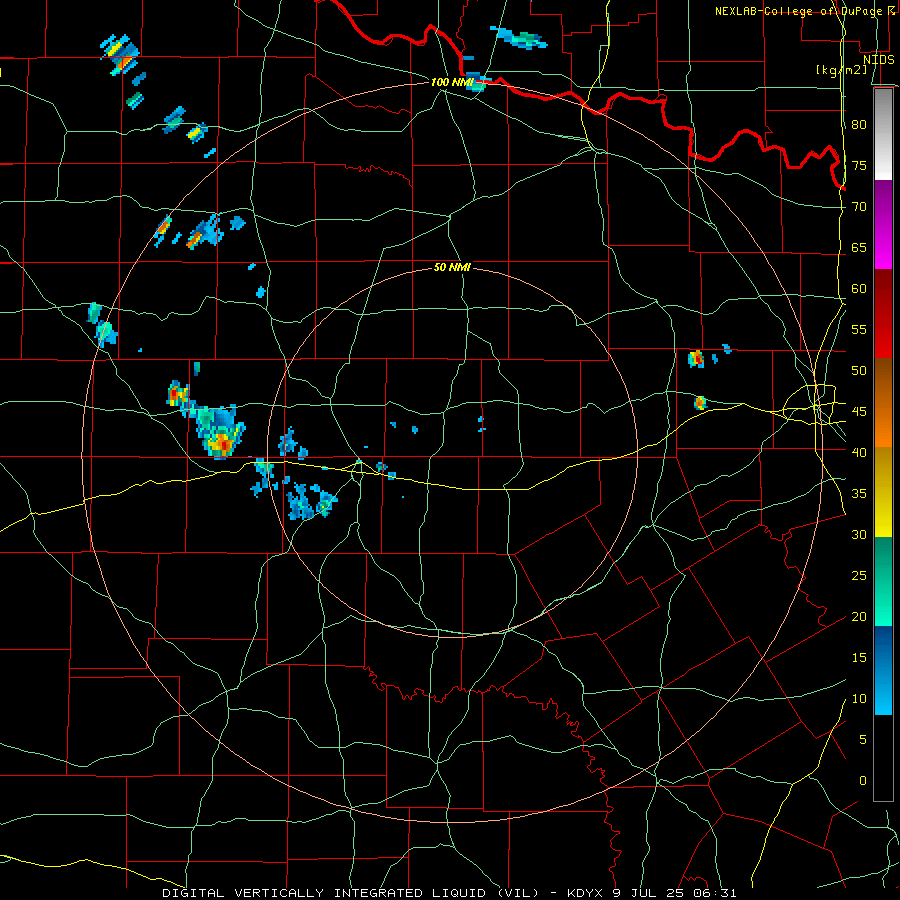
Task: Select the 25 value on the VIL scale
Action: 859,576
